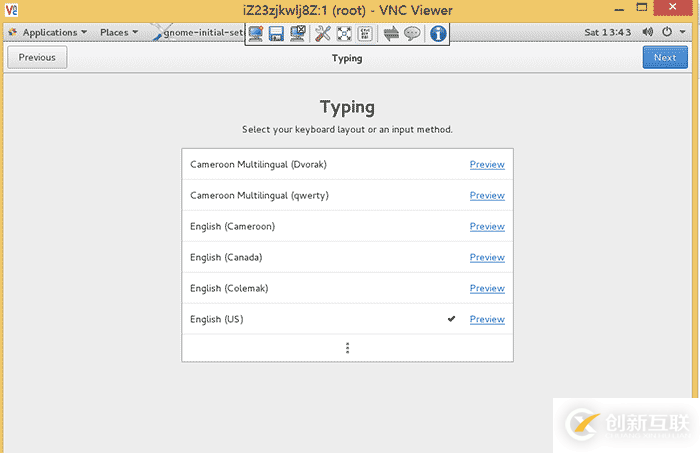Start a new connection from VNC toolbar
This screenshot has height=453, width=700.
(256, 34)
